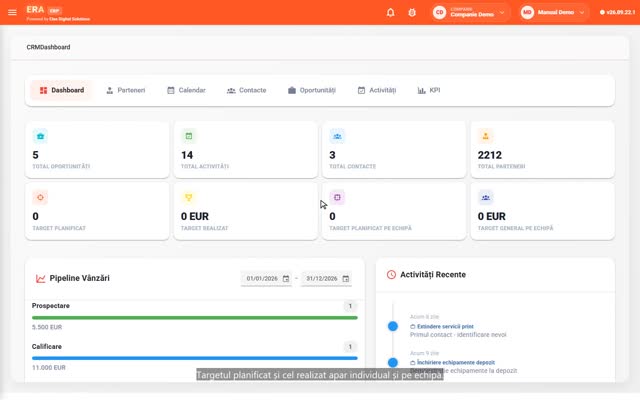
Task: Click the Pipeline Vânzări chart icon
Action: pos(40,278)
